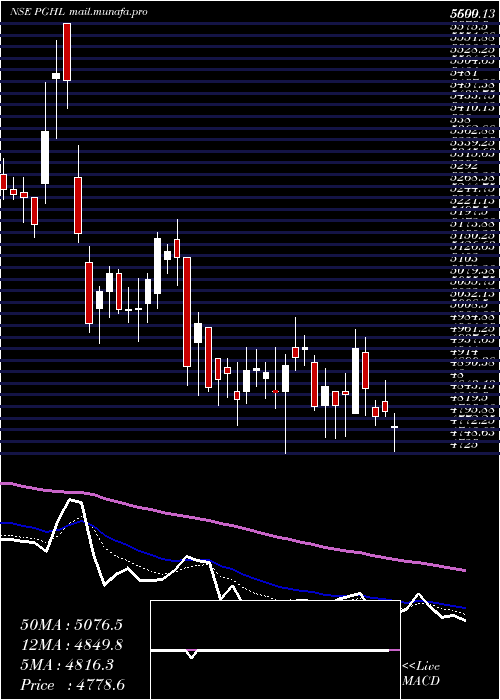
Task: Select the 4725 price axis label
Action: pos(463,444)
